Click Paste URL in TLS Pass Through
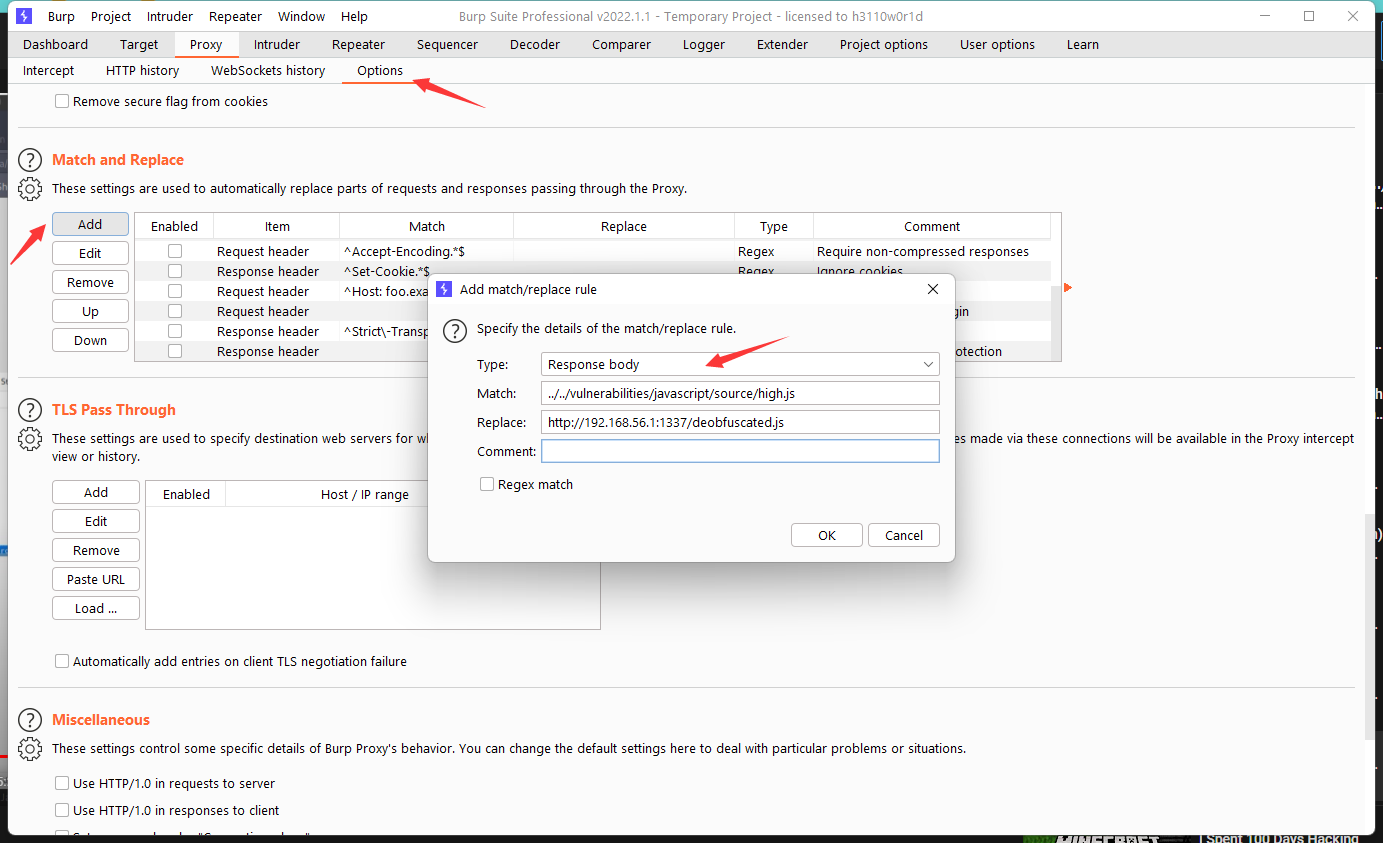The image size is (1383, 843). (x=96, y=579)
